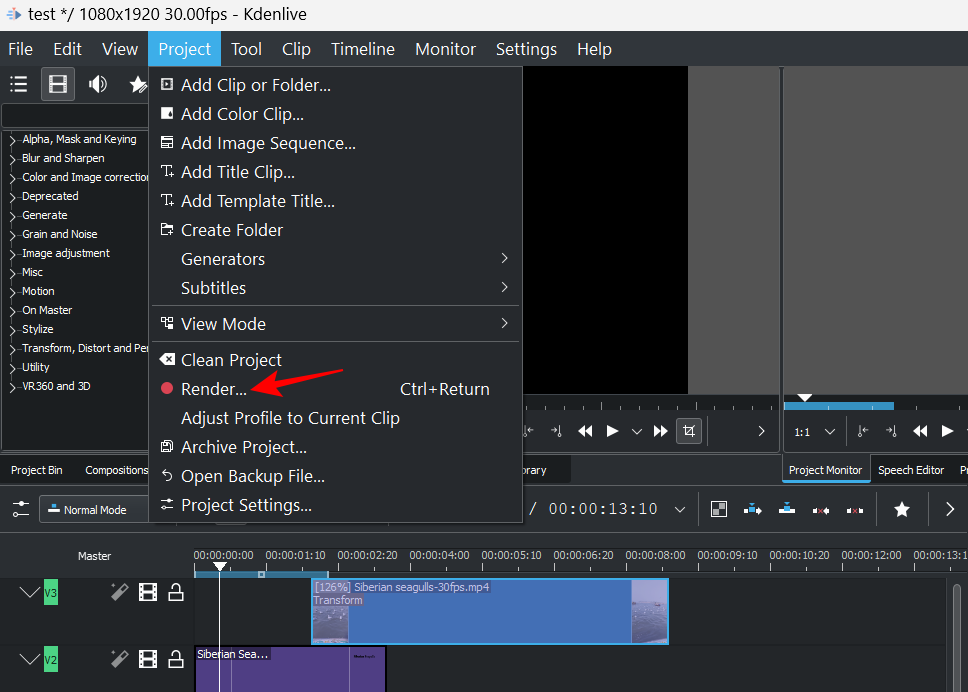The height and width of the screenshot is (692, 968).
Task: Select the purple Siberian Sea clip on V2
Action: pyautogui.click(x=290, y=669)
